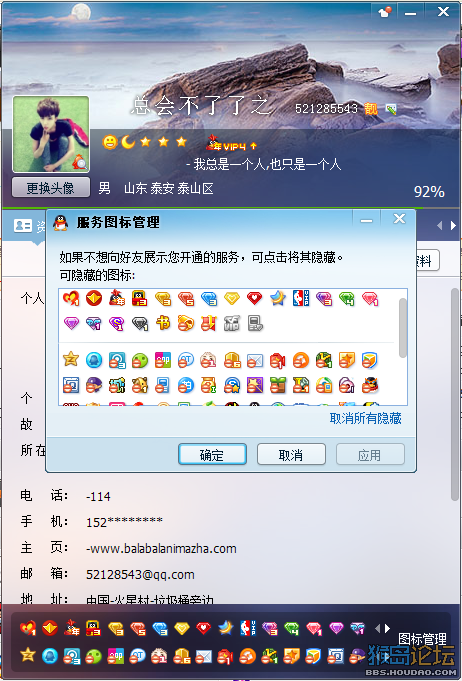Image resolution: width=462 pixels, height=681 pixels.
Task: Open 图标管理 at the bottom bar
Action: pos(422,639)
